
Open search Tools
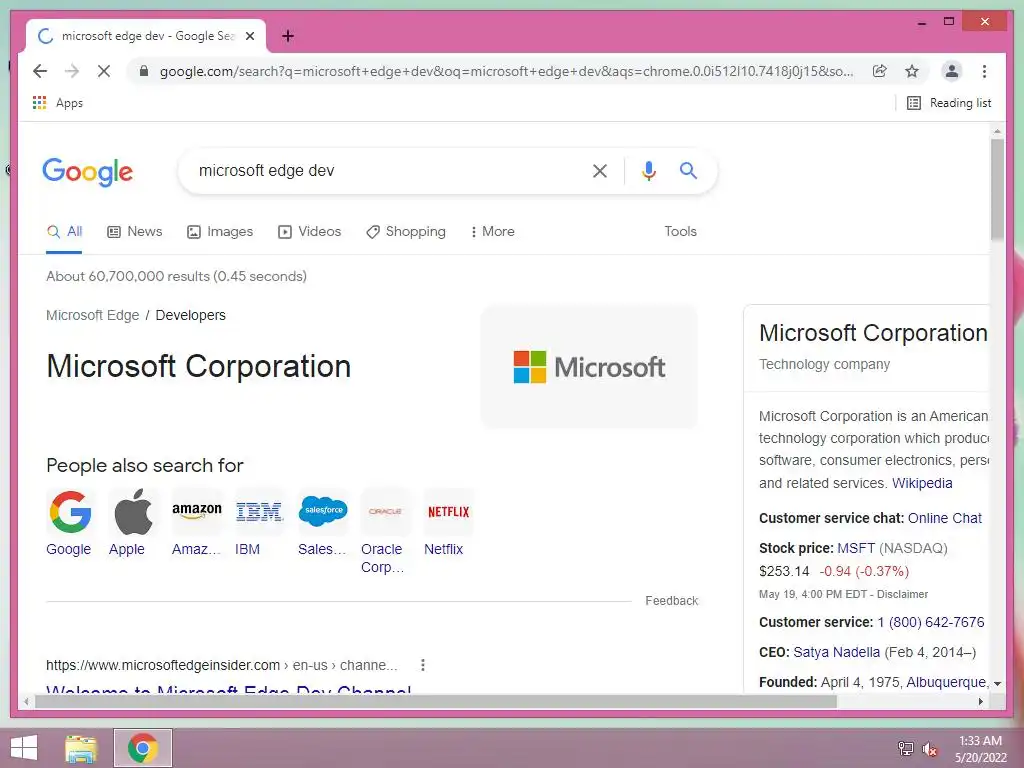pos(680,232)
